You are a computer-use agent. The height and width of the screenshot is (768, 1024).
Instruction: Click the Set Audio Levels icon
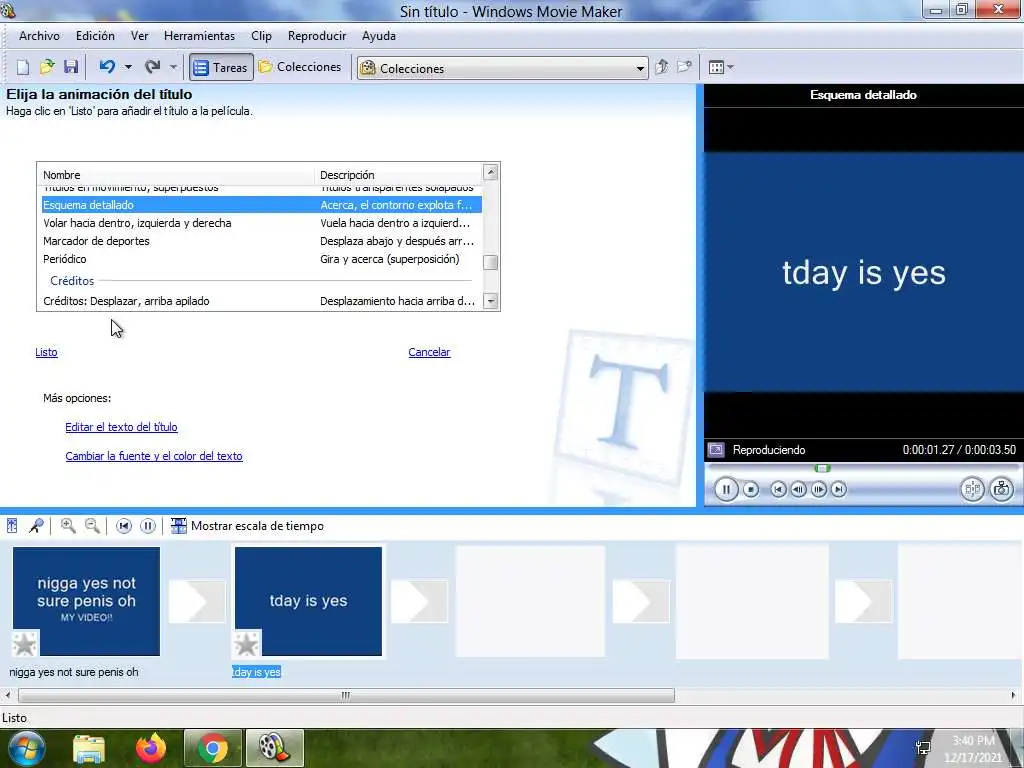12,526
